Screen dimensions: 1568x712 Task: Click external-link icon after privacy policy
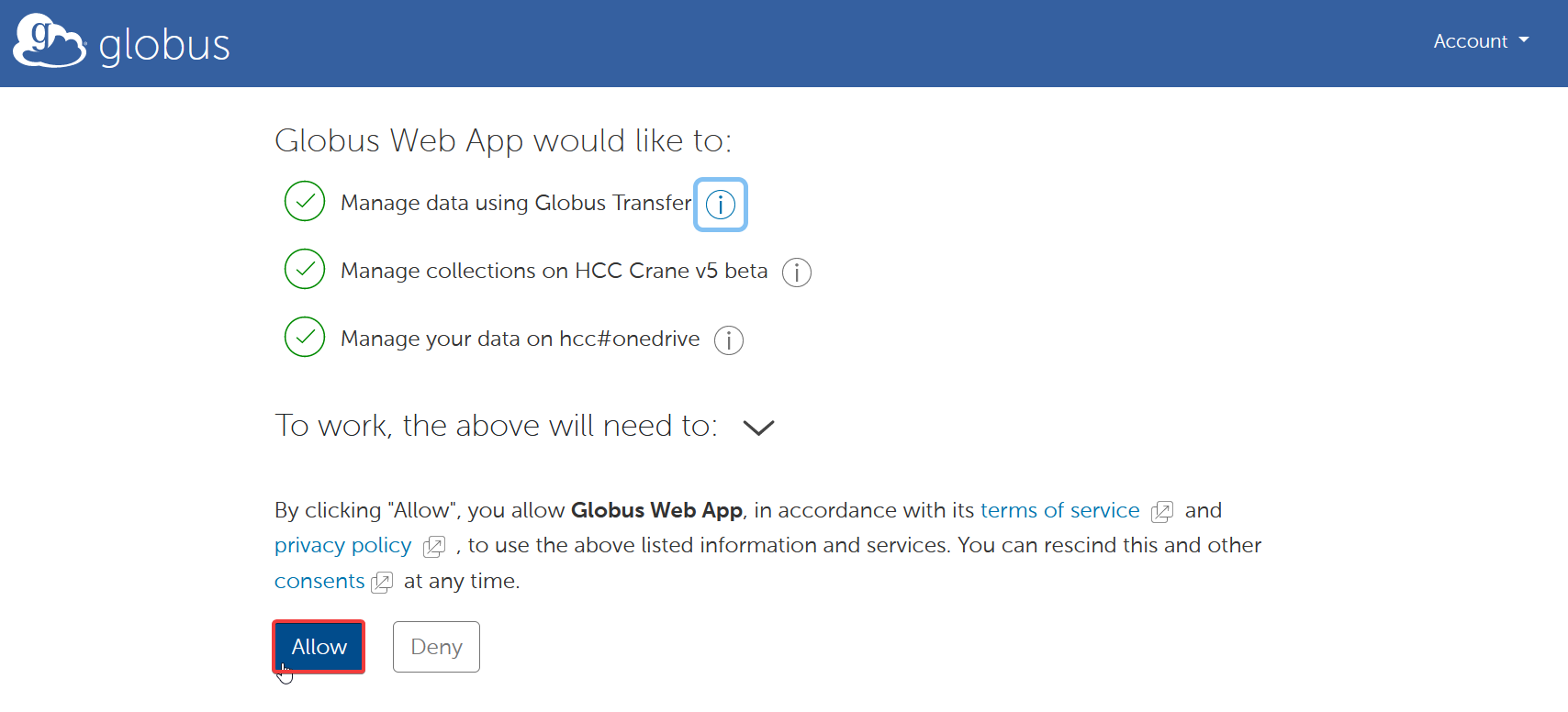pos(434,547)
